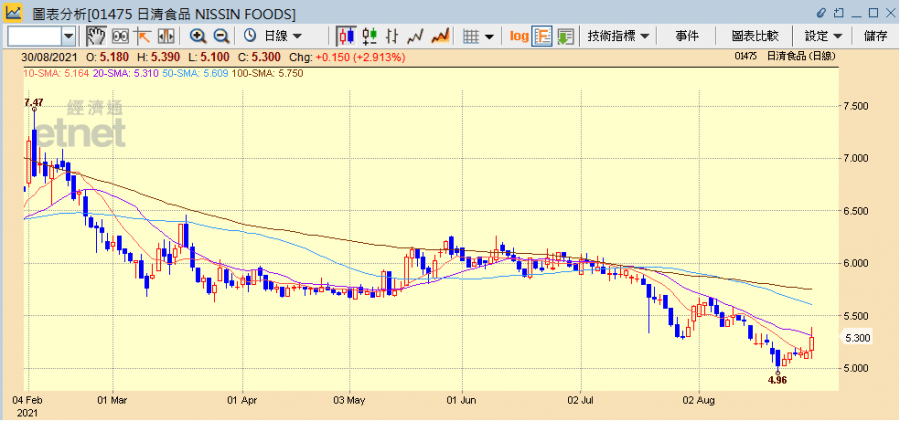Click the zoom out magnifier
900x421 pixels.
(x=220, y=36)
